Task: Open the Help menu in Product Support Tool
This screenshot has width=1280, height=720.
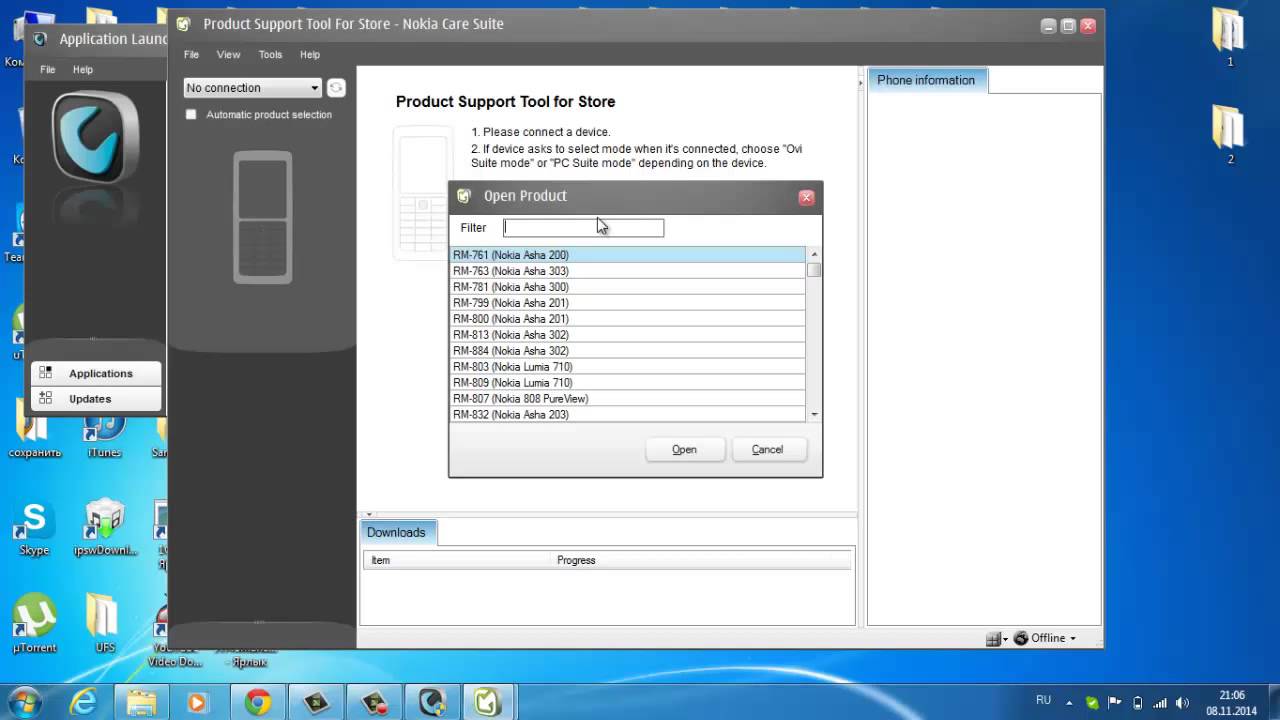Action: coord(310,55)
